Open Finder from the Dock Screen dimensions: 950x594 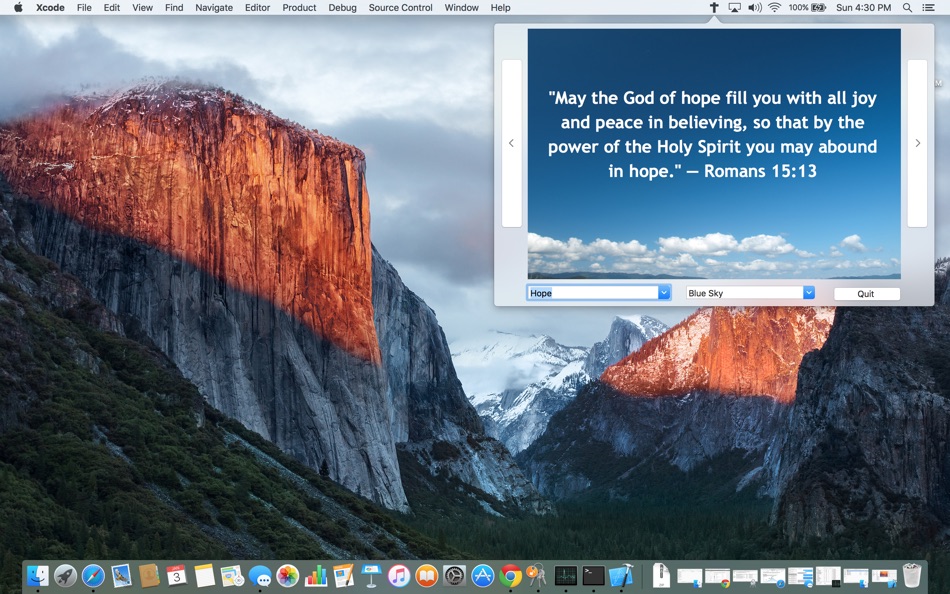[38, 576]
